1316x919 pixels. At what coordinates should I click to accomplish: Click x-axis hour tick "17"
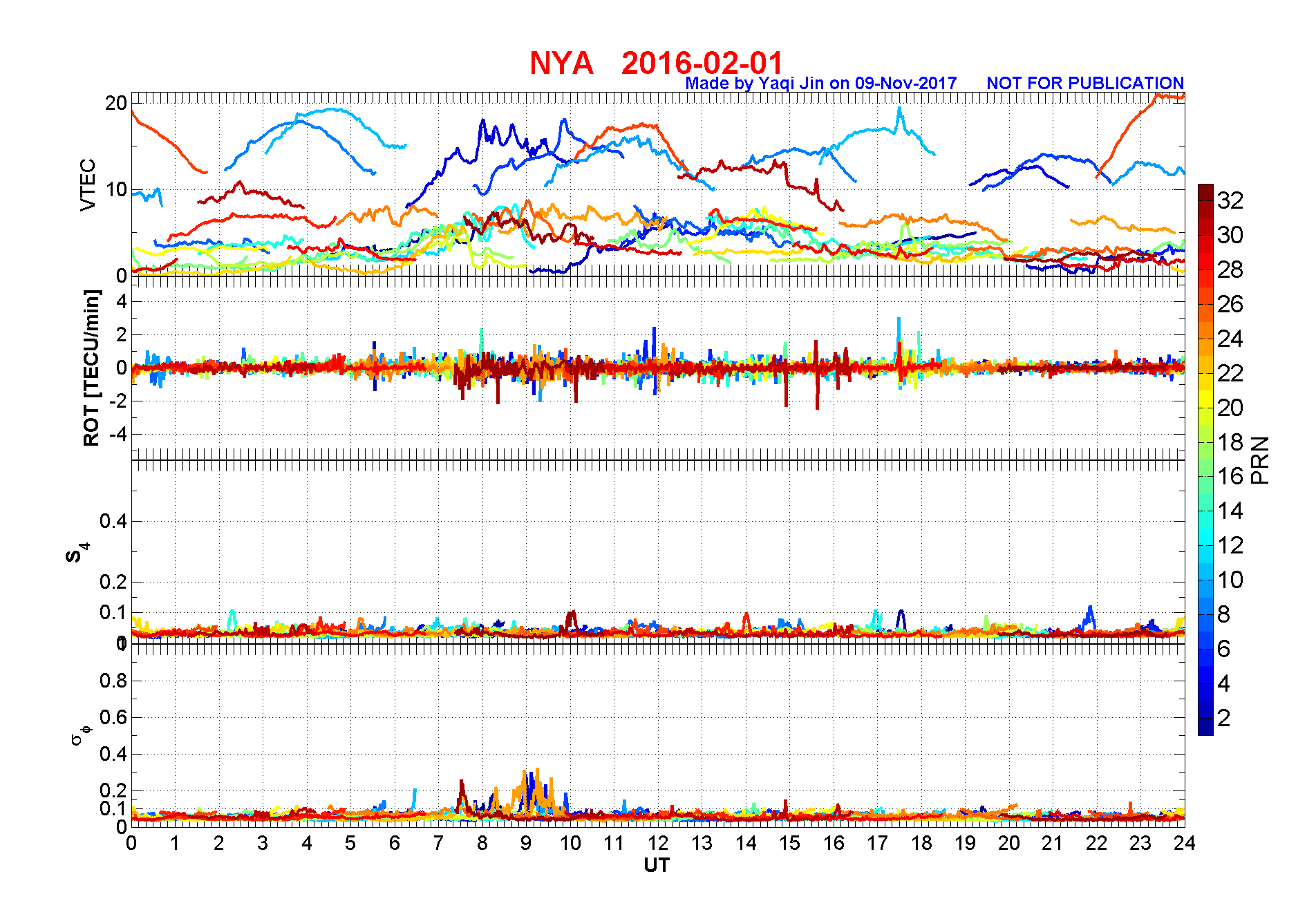877,843
